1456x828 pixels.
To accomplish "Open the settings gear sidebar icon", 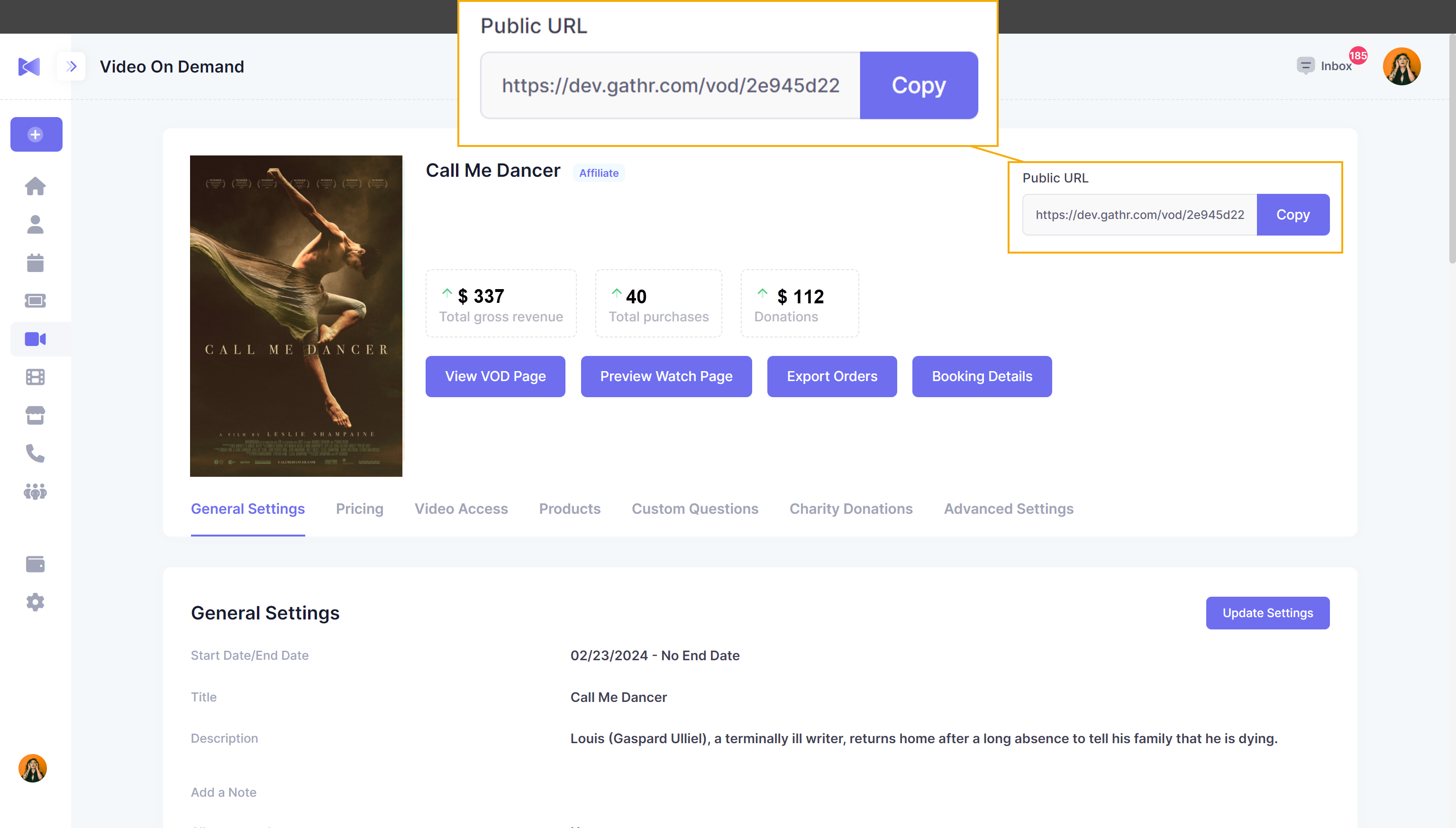I will [x=35, y=602].
